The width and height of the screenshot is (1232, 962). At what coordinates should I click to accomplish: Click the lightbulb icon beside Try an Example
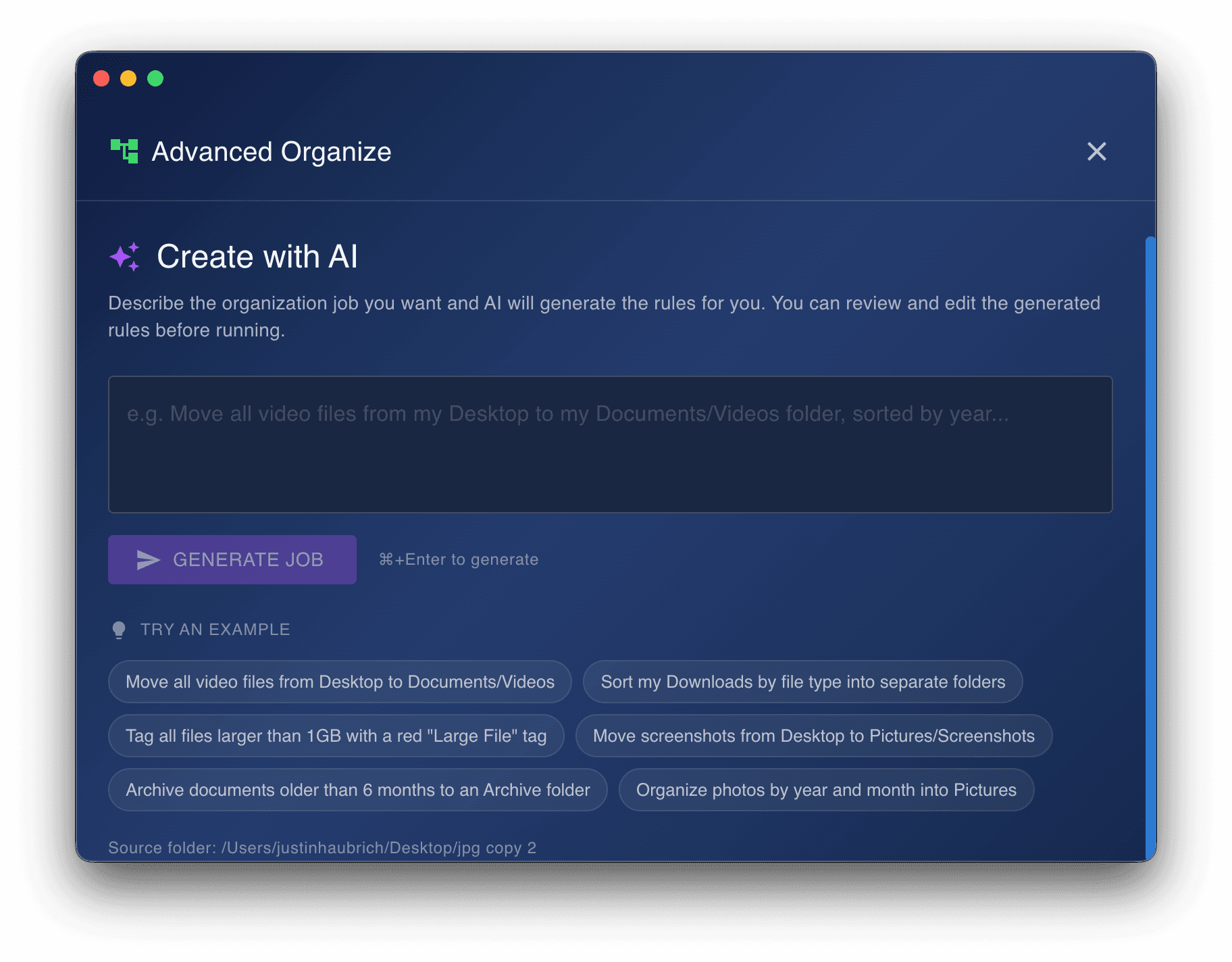(119, 630)
